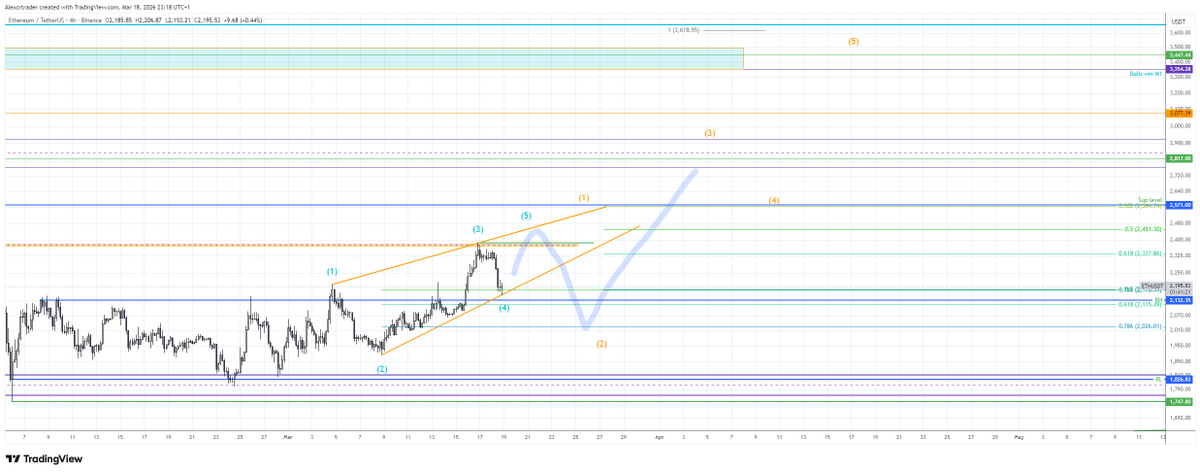Click the 'May' label on the time axis

click(x=1019, y=437)
